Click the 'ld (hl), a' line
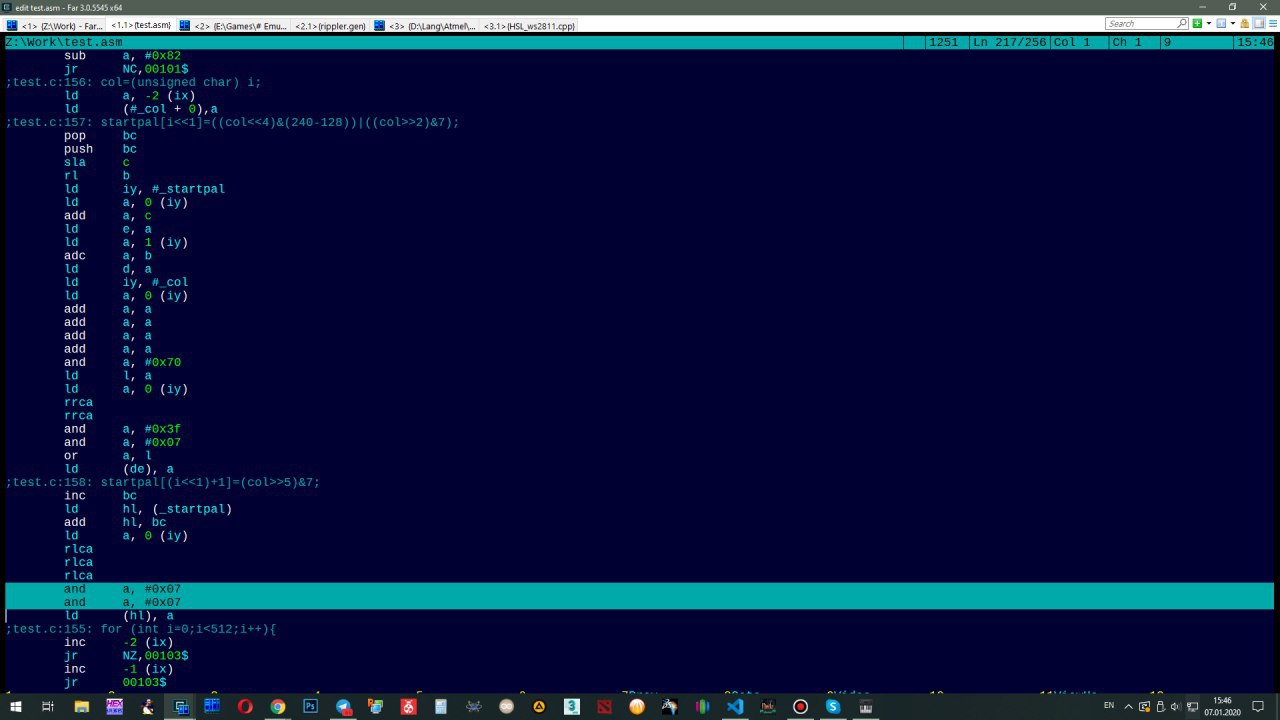This screenshot has width=1280, height=720. [x=119, y=616]
